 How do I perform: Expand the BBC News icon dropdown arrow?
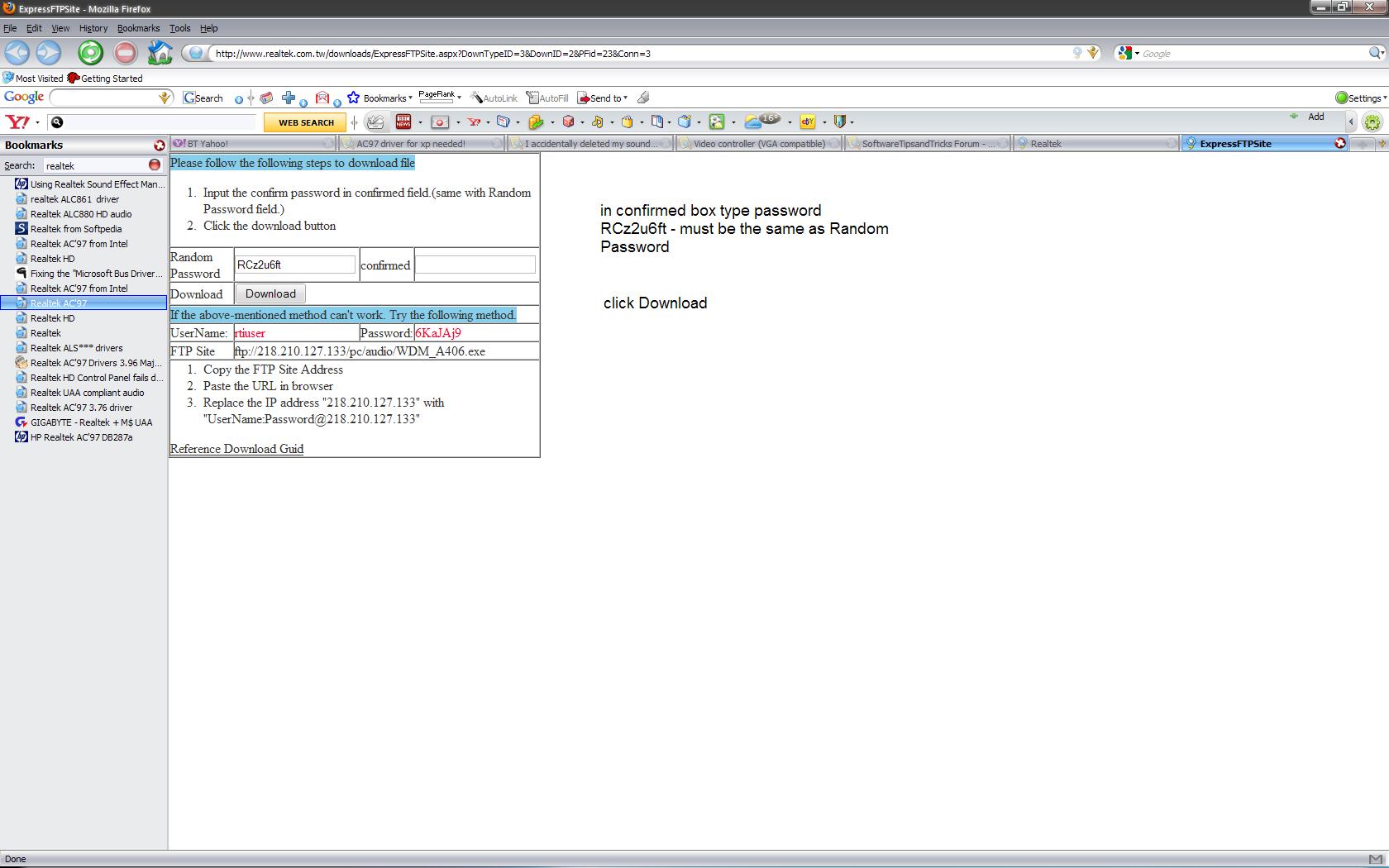tap(420, 122)
